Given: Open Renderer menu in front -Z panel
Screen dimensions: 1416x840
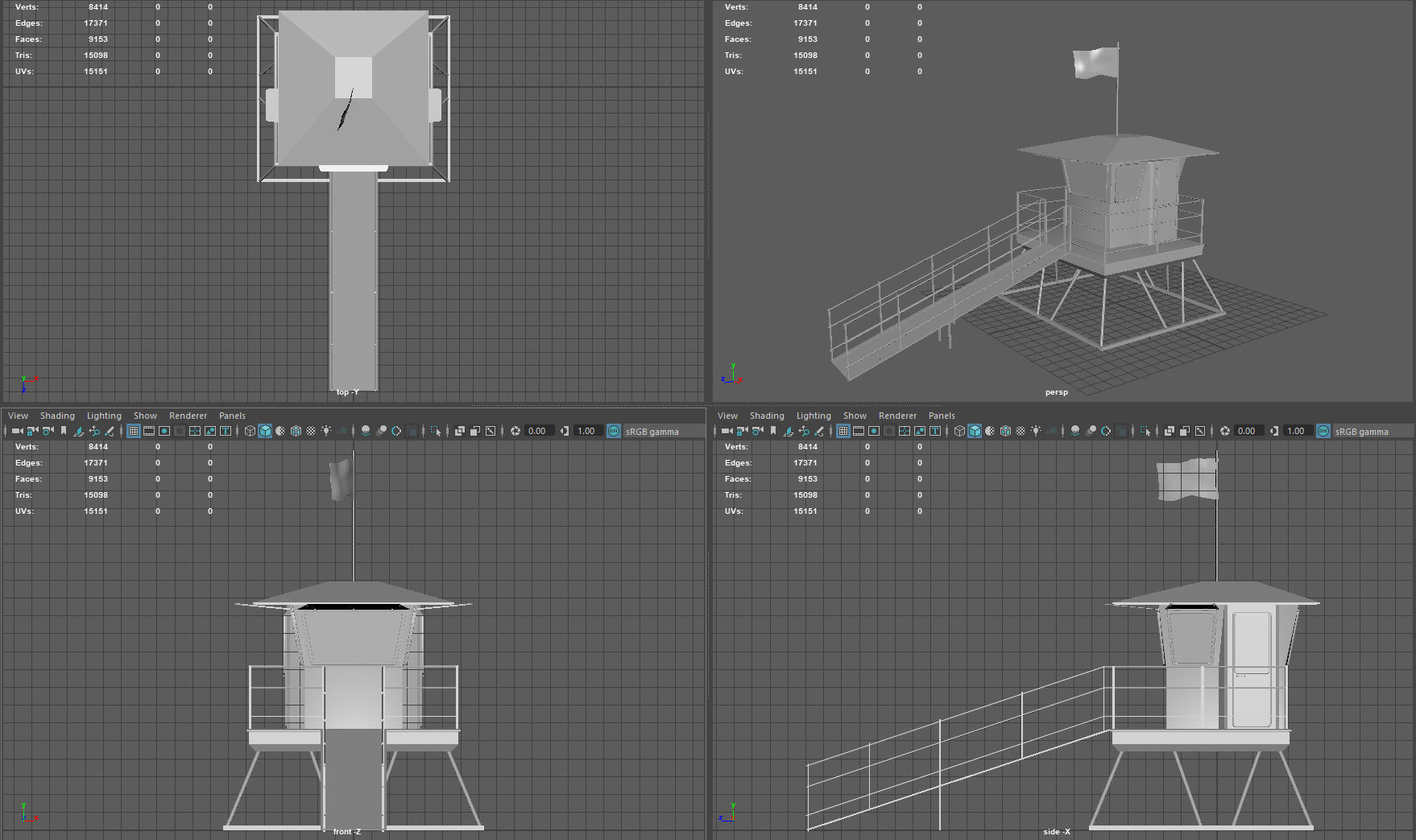Looking at the screenshot, I should [x=188, y=416].
